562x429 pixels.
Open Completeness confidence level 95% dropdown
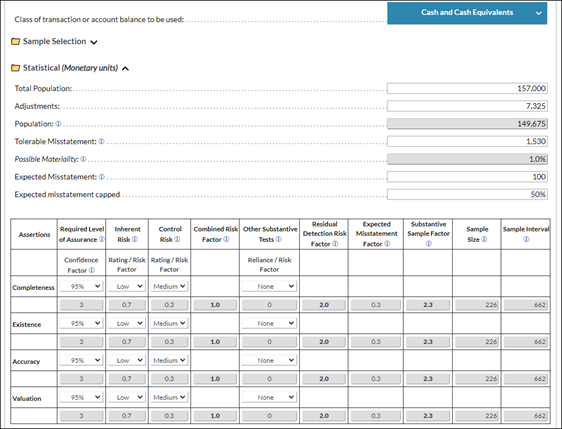[81, 286]
